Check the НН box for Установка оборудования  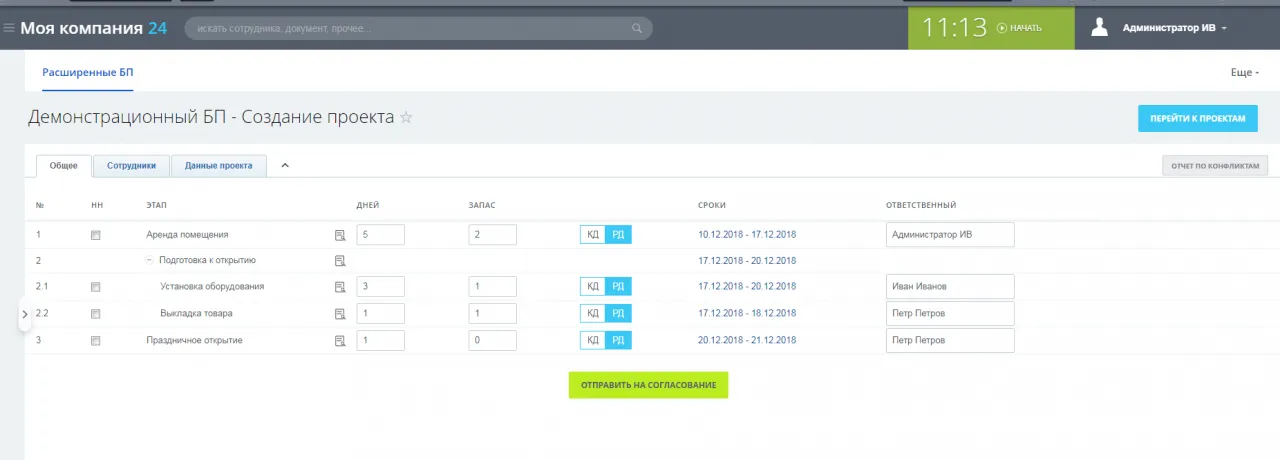coord(96,287)
